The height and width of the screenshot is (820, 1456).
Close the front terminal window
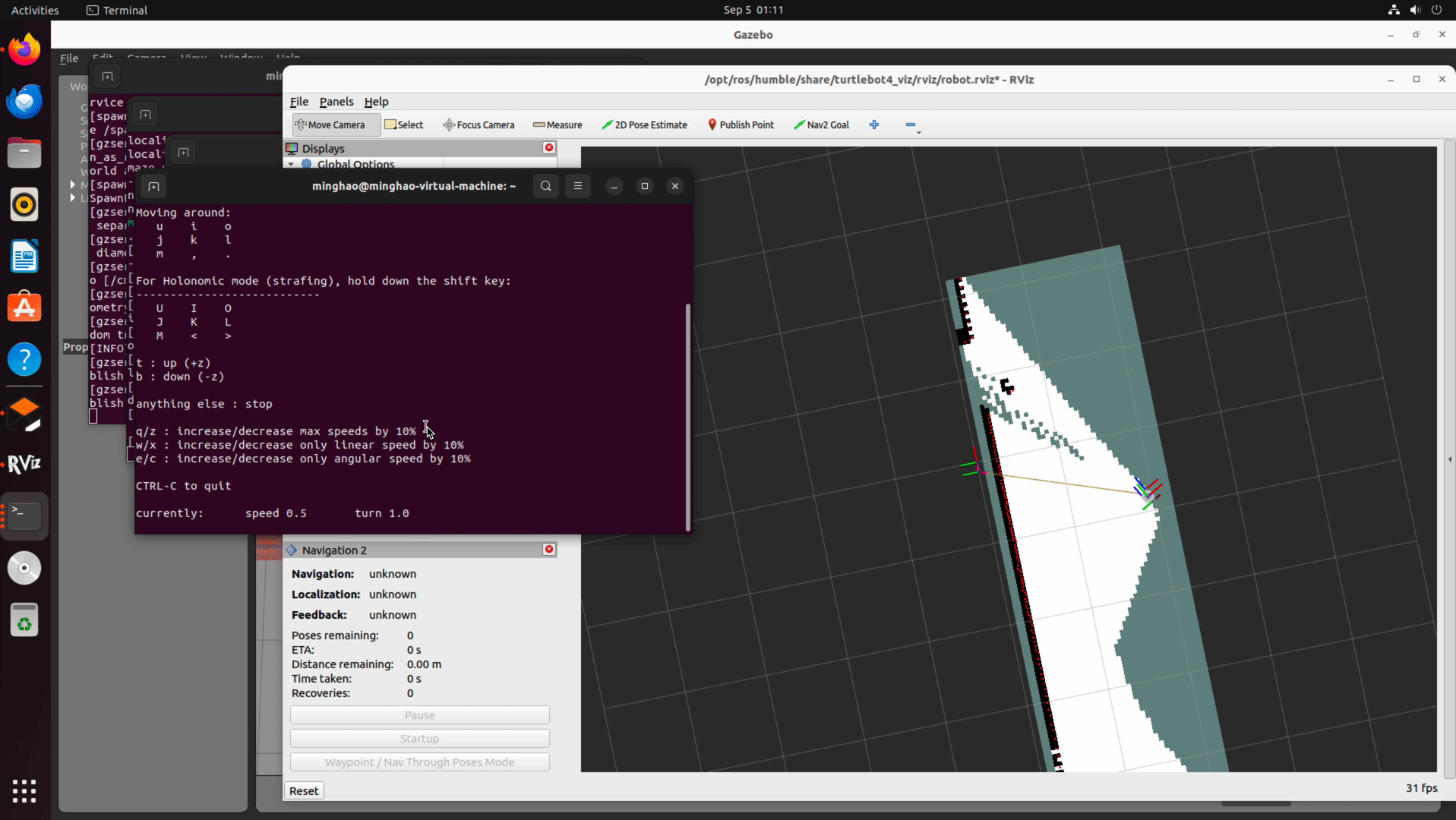tap(675, 186)
